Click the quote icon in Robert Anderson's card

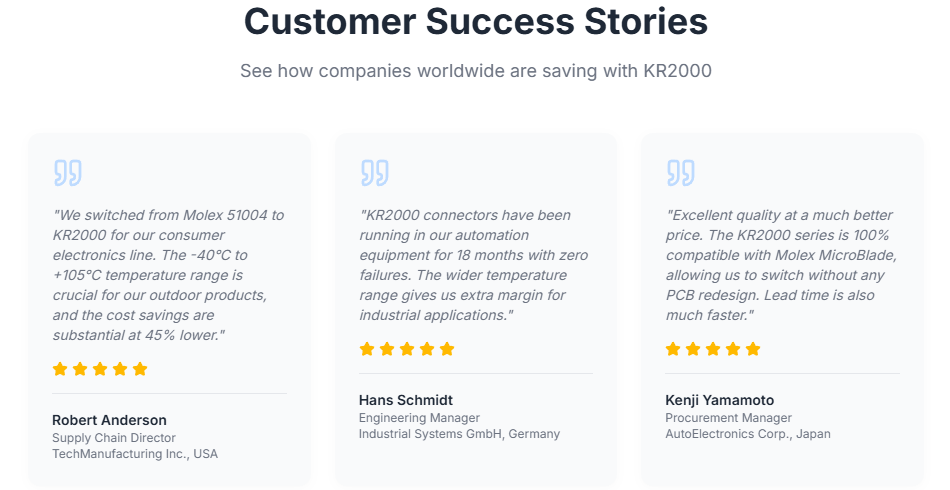point(67,172)
